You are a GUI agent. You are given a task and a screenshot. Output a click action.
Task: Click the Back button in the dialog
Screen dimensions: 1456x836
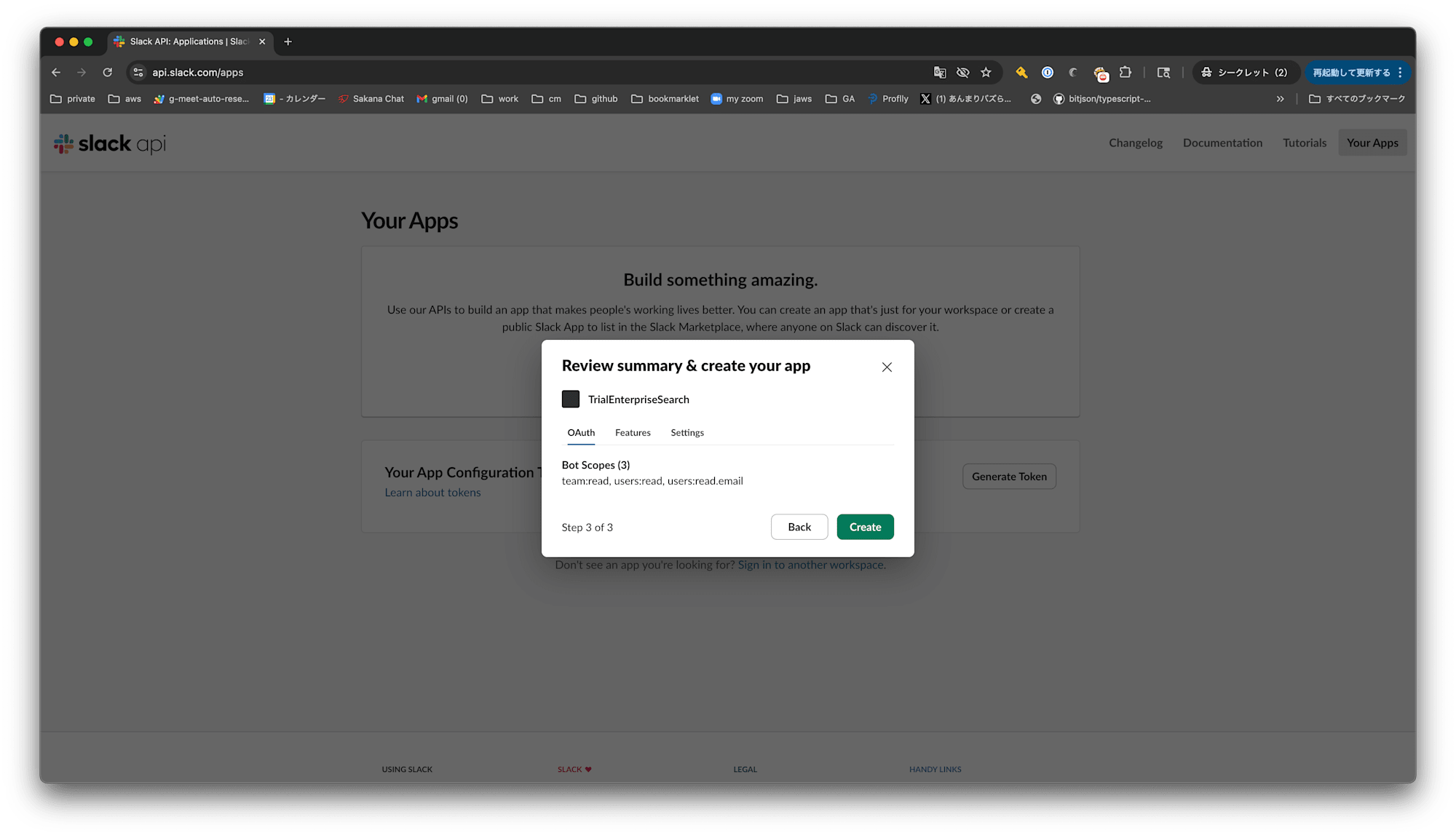pos(799,527)
